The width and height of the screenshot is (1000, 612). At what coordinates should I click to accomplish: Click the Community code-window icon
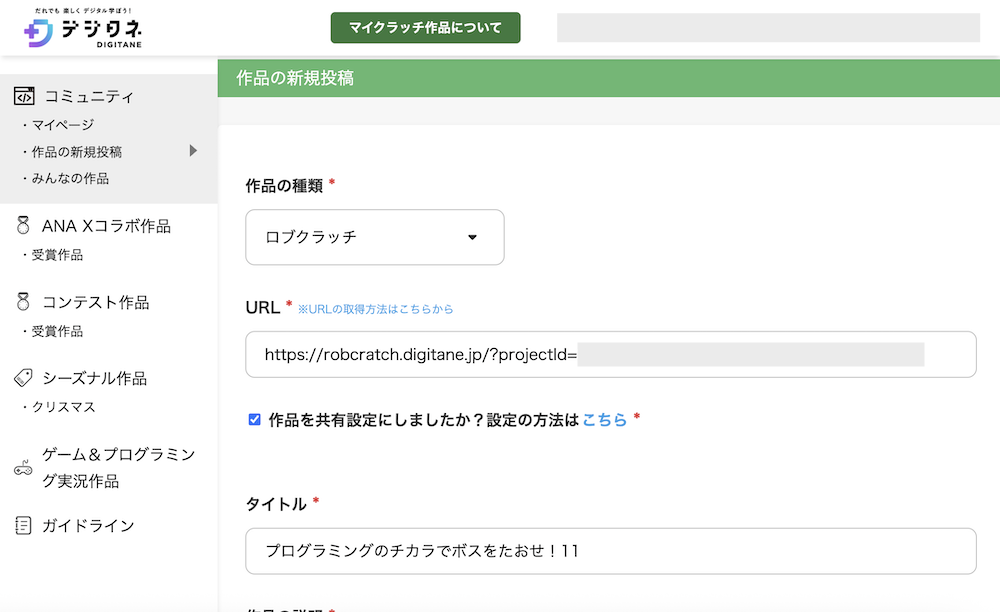(x=24, y=96)
